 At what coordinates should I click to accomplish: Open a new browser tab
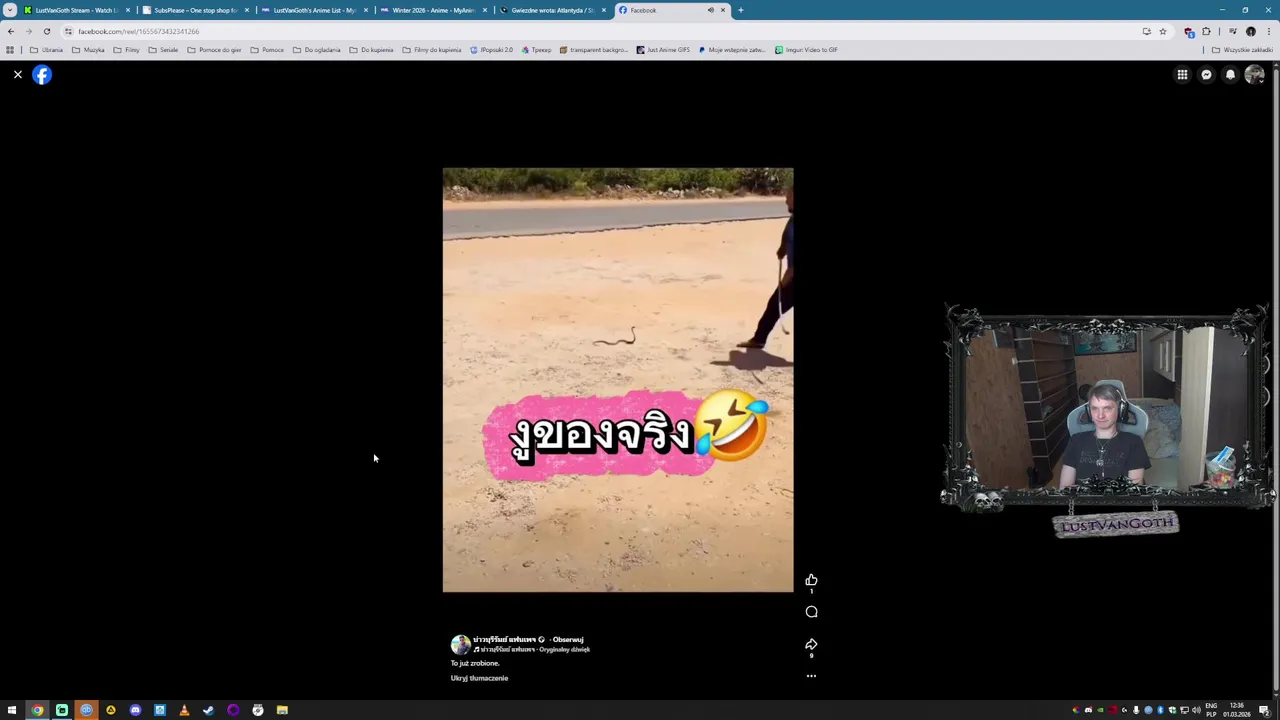coord(740,10)
